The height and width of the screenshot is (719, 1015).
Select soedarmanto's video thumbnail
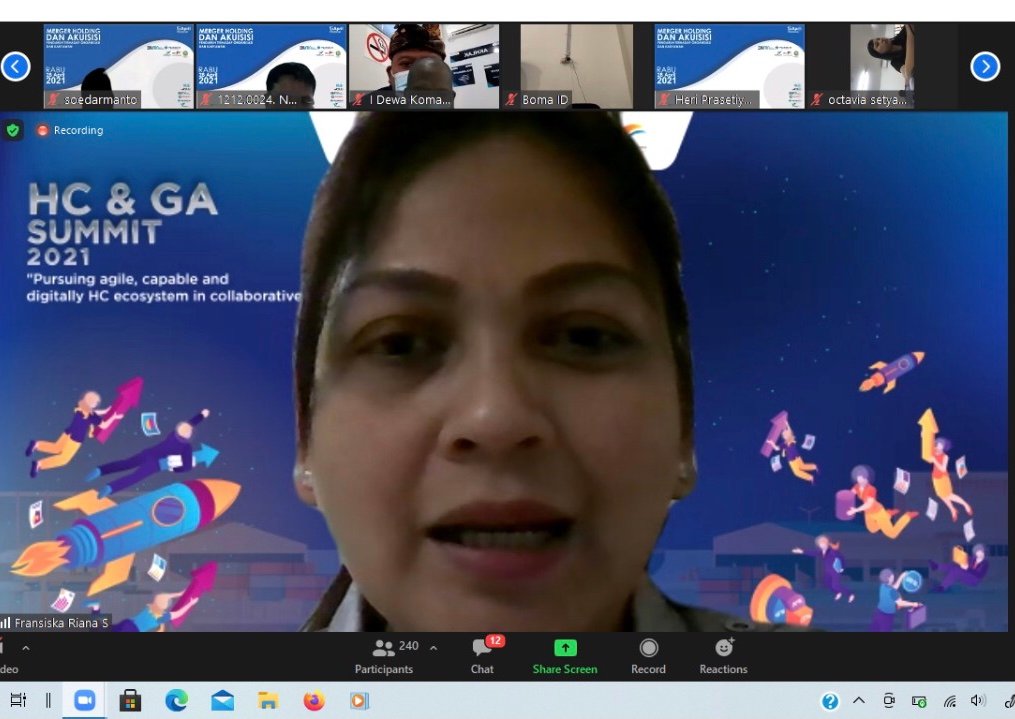click(x=118, y=66)
